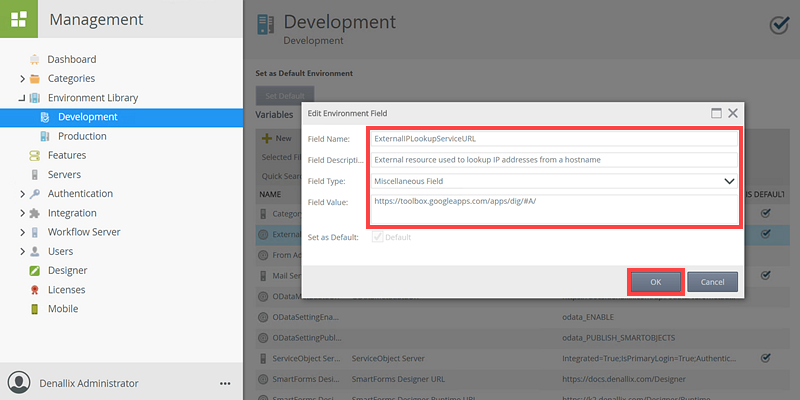Collapse the Environment Library node
The height and width of the screenshot is (400, 800).
click(x=22, y=98)
